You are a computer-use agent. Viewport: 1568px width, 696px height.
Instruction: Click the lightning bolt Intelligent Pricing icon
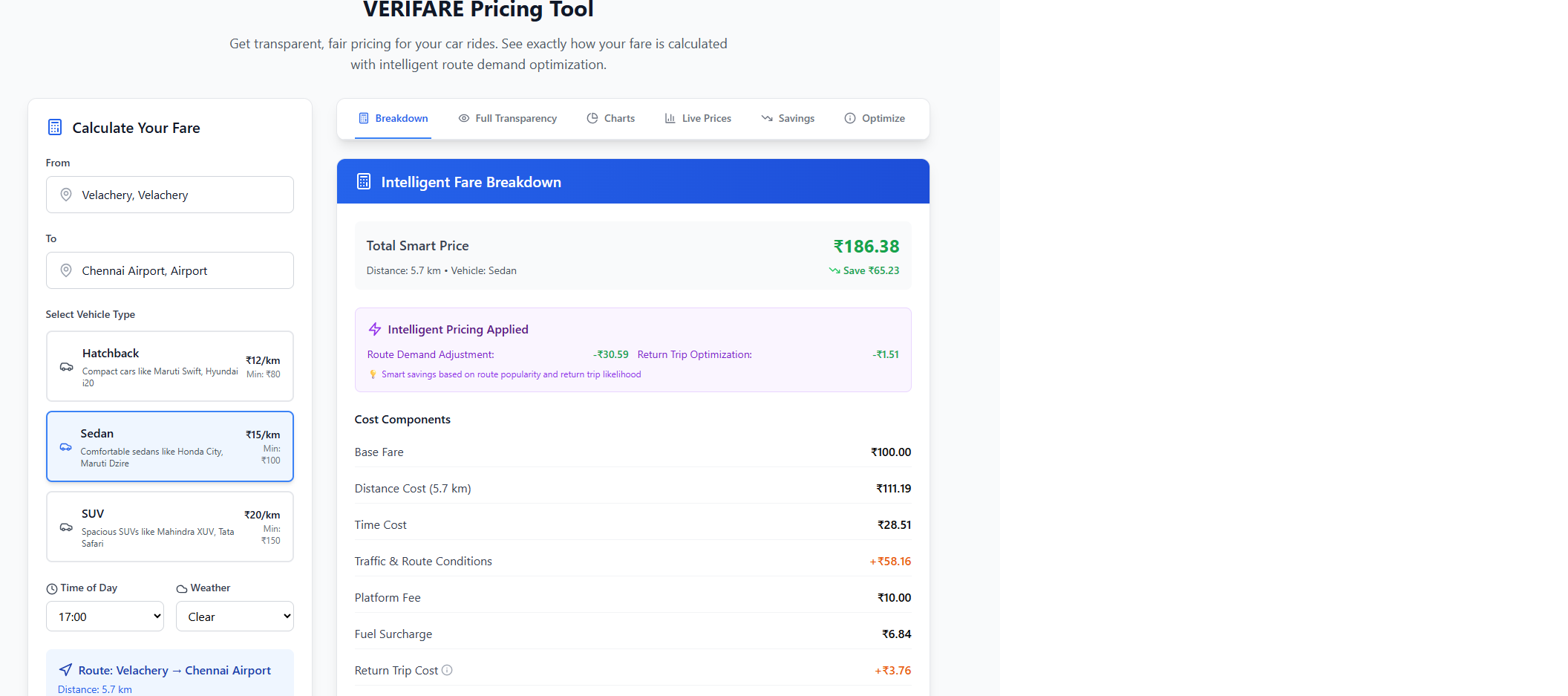(x=375, y=329)
